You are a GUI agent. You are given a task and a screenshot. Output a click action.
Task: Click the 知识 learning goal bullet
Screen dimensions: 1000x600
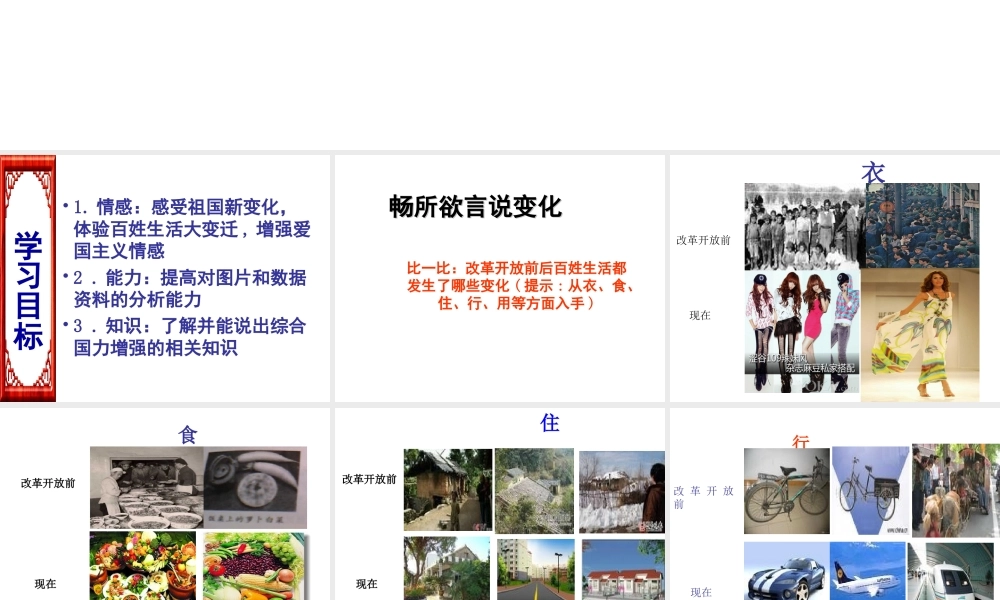click(x=187, y=337)
